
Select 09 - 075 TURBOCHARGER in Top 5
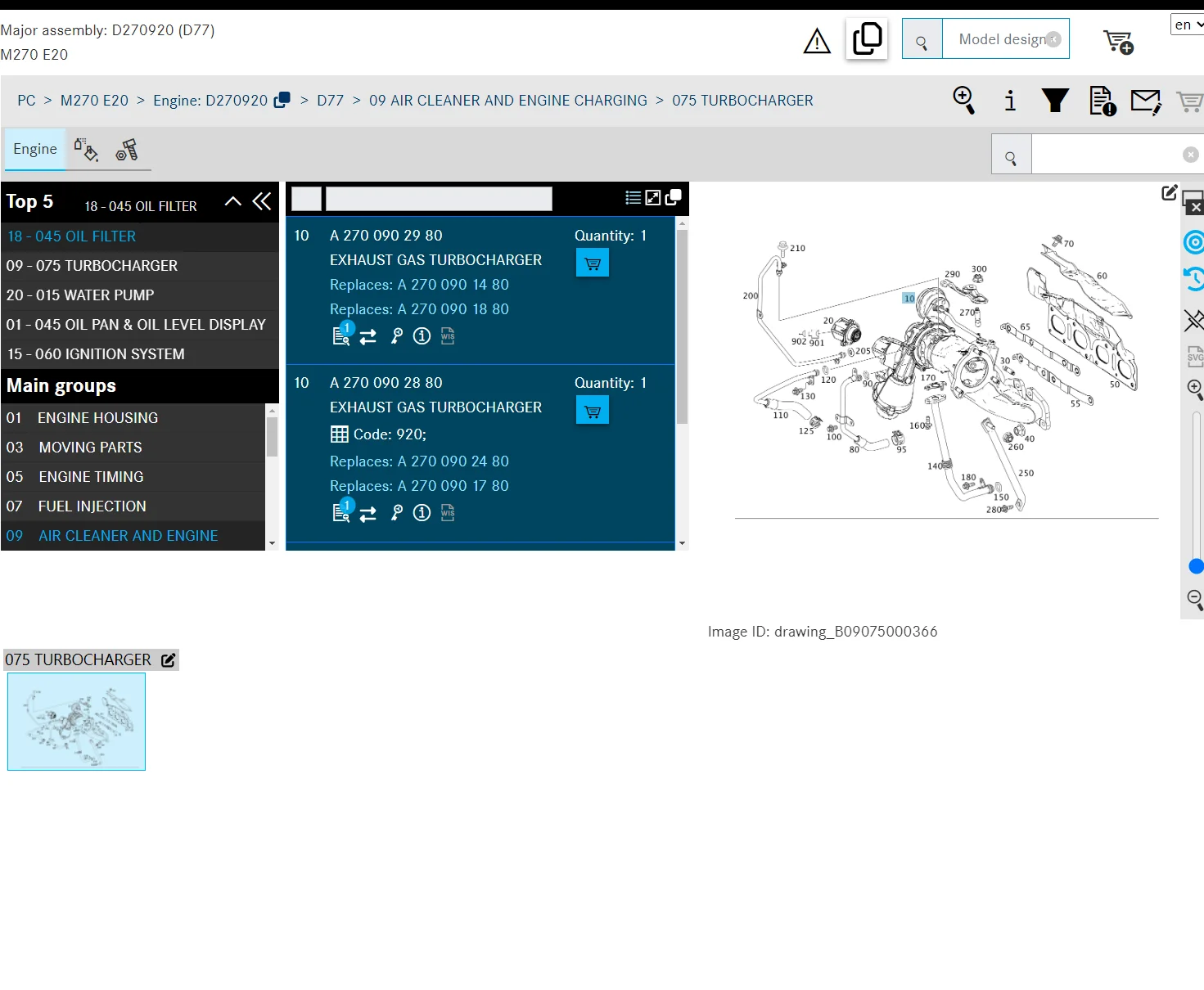(139, 266)
